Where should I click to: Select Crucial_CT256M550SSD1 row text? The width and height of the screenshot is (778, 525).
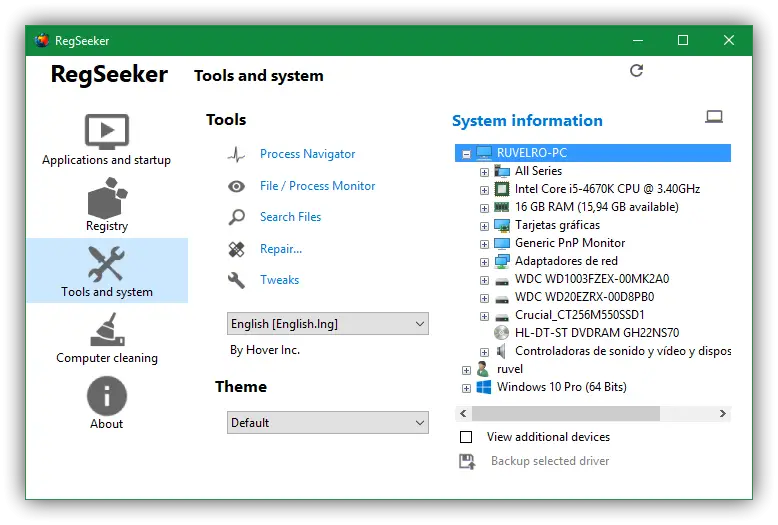click(580, 315)
